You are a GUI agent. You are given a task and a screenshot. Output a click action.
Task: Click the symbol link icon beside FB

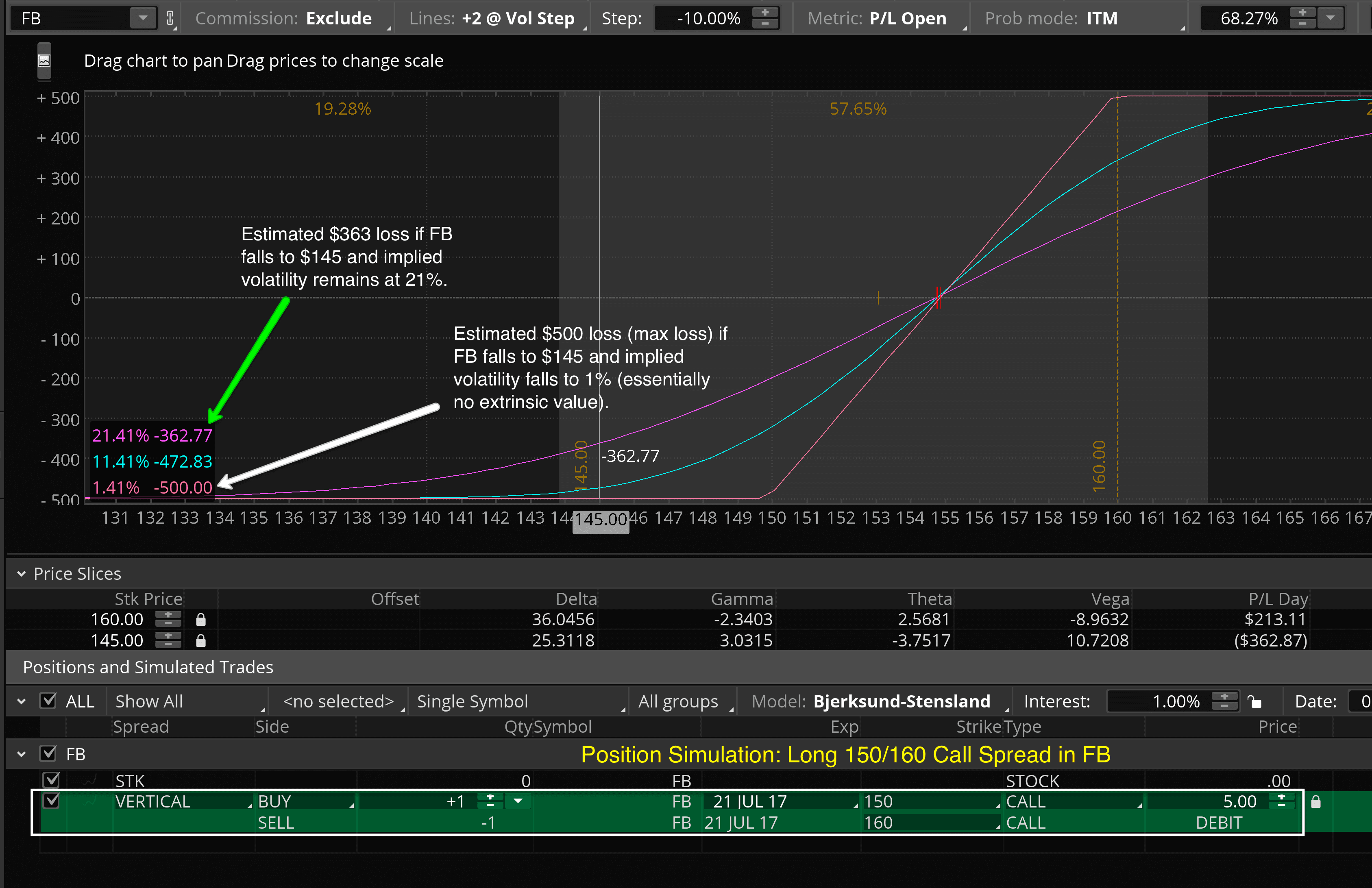(x=170, y=18)
